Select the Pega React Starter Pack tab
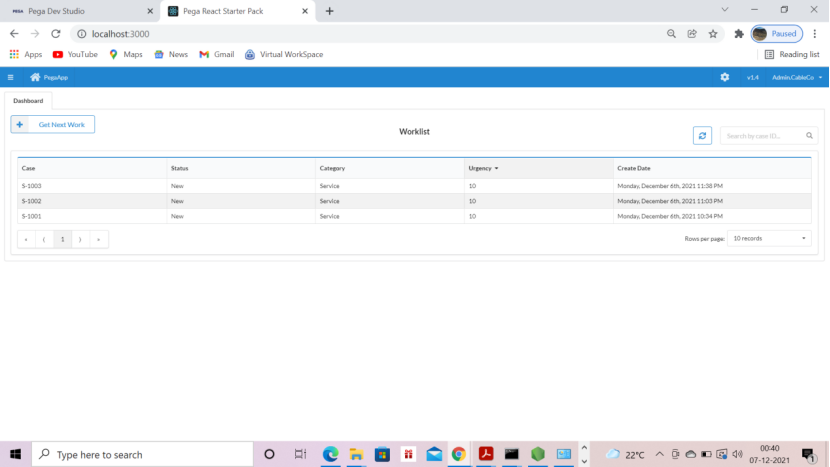 pos(238,11)
